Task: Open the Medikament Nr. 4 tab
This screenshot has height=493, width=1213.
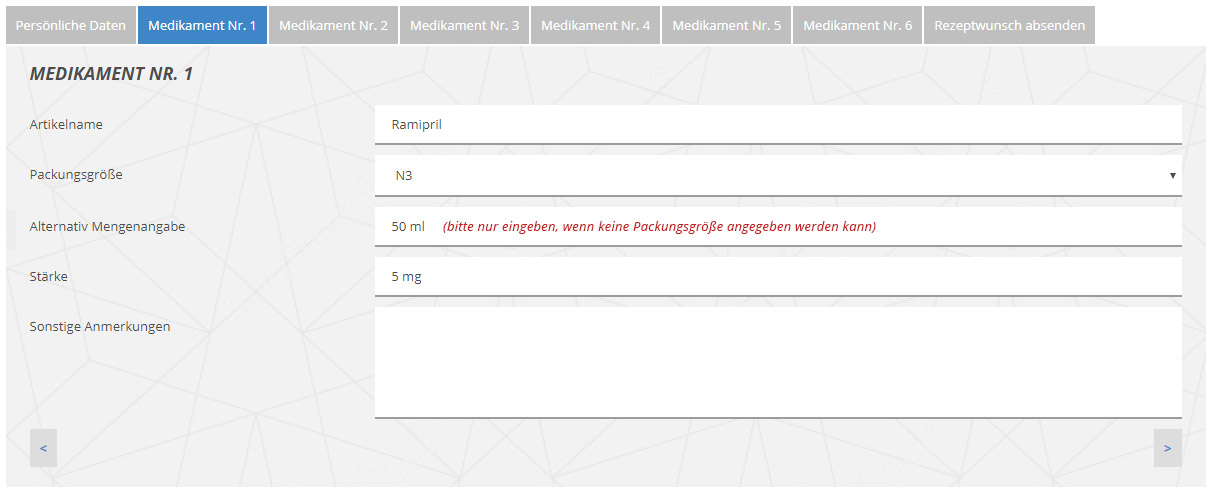Action: pos(595,26)
